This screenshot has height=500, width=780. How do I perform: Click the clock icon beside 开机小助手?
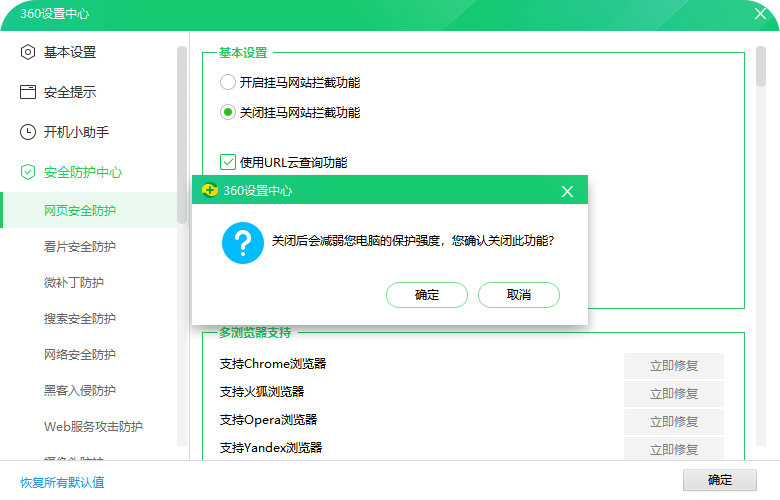28,132
